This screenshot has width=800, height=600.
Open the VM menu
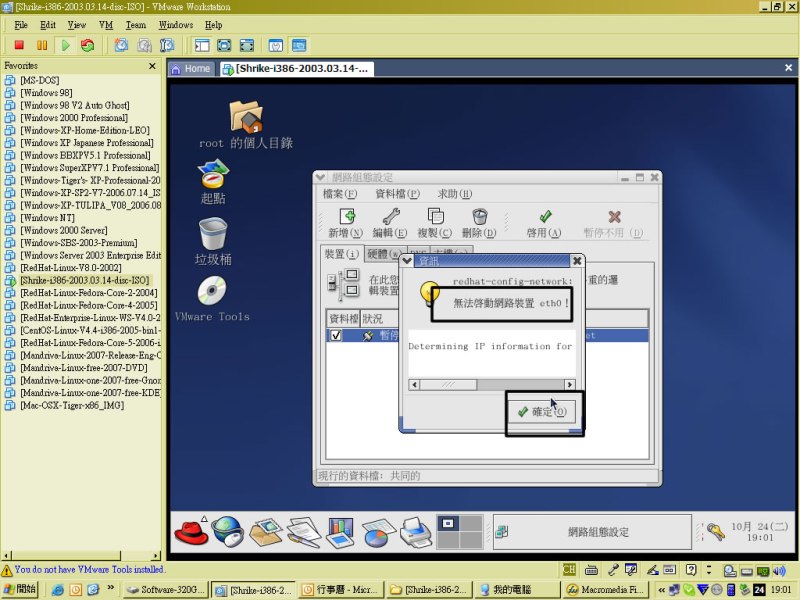pyautogui.click(x=106, y=25)
